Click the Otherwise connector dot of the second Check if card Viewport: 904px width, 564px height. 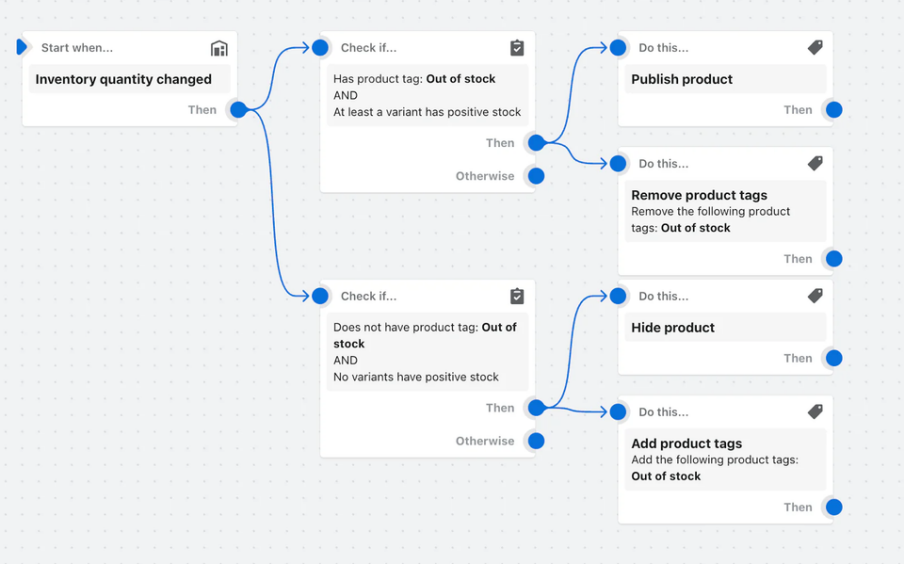536,441
